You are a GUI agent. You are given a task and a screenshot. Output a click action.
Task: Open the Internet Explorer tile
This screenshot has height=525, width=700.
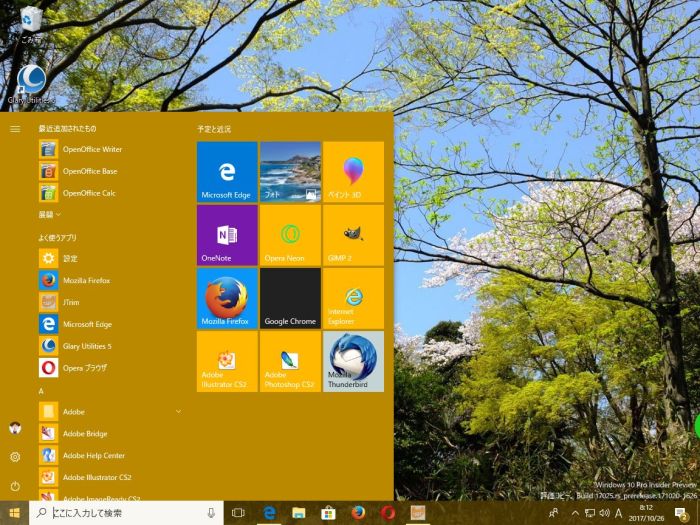coord(353,298)
